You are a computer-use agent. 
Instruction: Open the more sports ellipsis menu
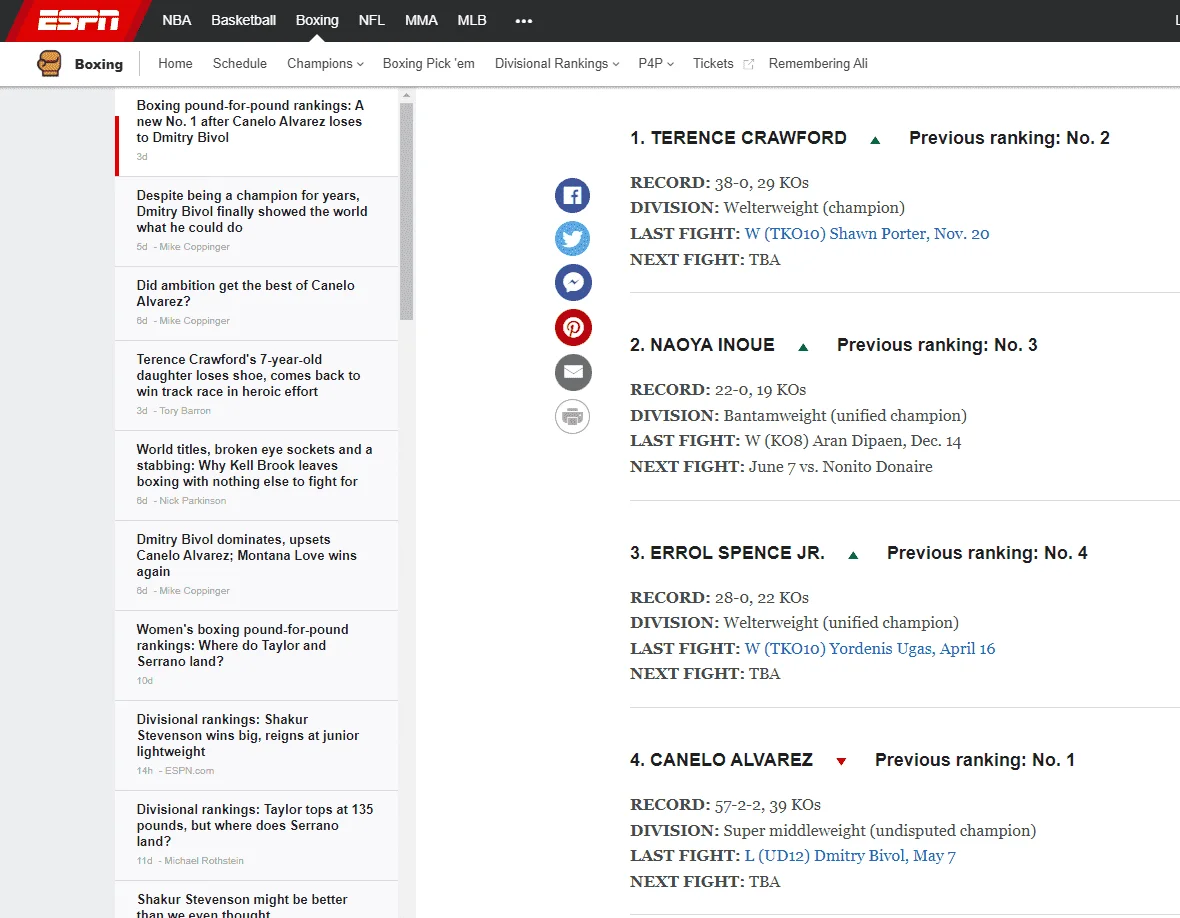click(524, 21)
